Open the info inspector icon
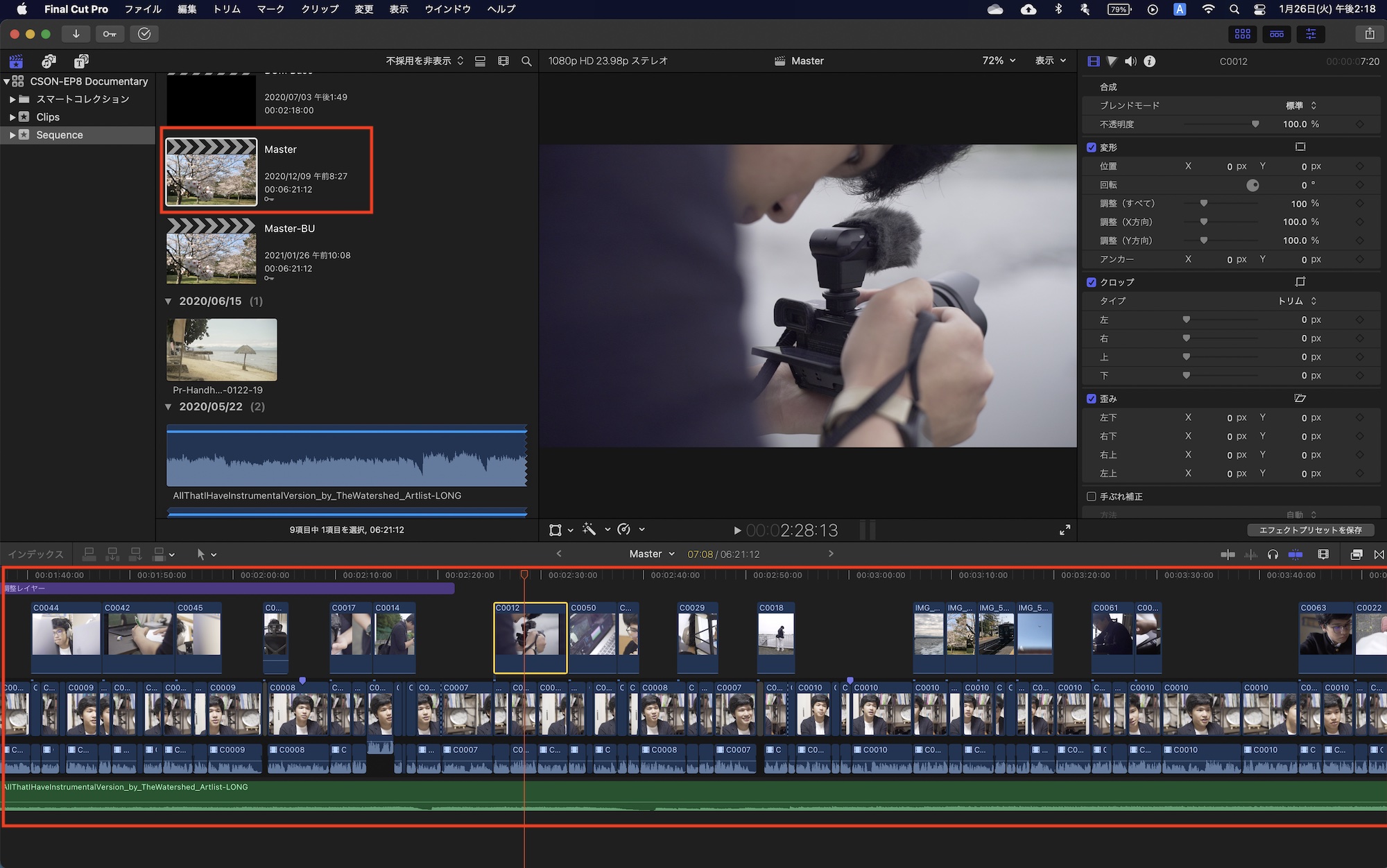This screenshot has height=868, width=1387. 1149,61
